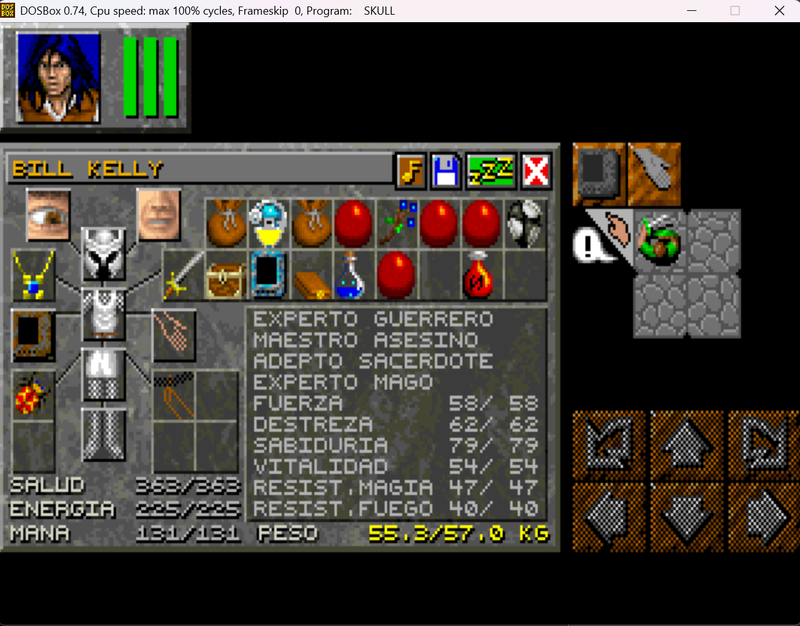The image size is (800, 626).
Task: Click the middle green stamina bar
Action: click(x=151, y=77)
